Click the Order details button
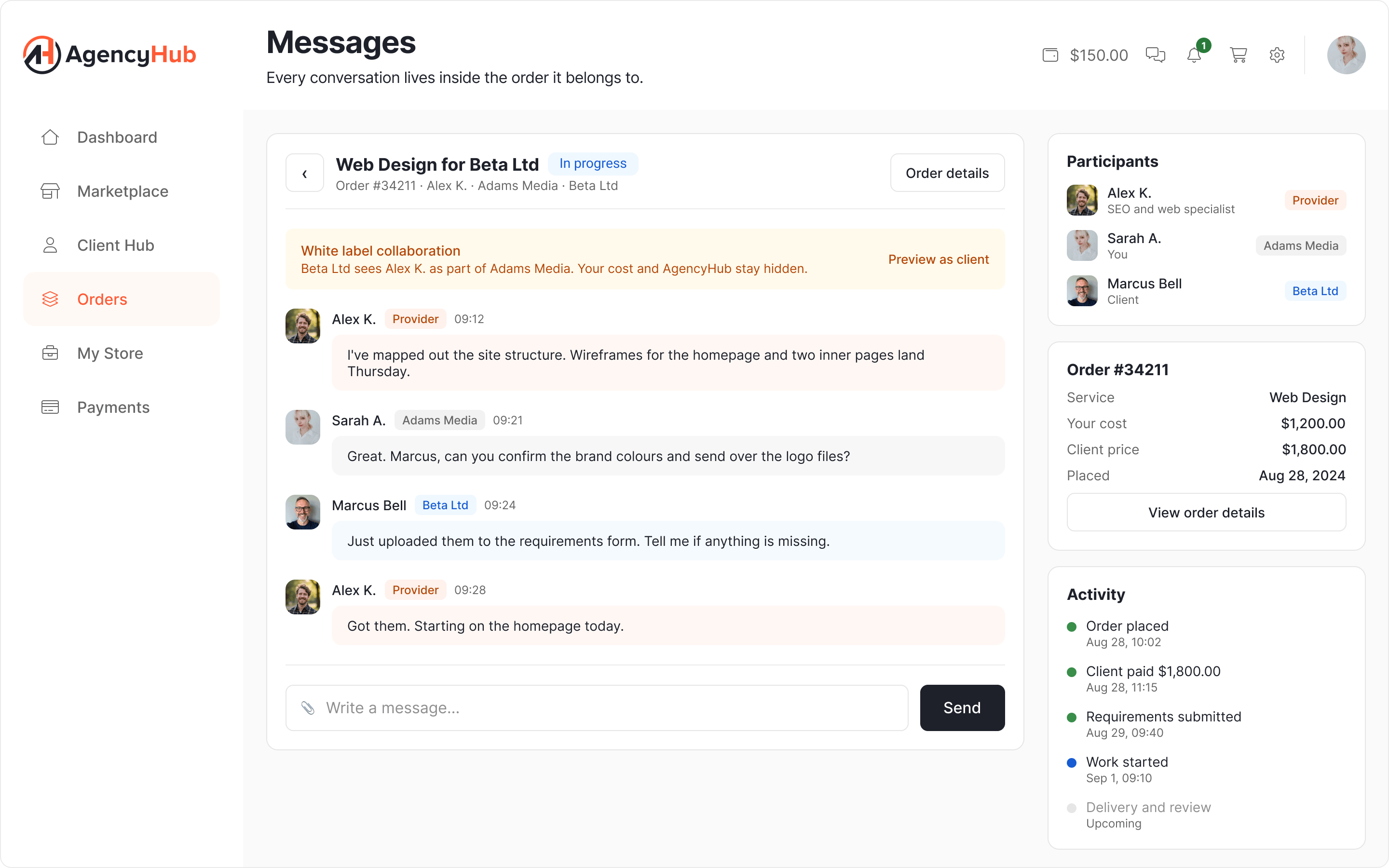 (947, 173)
